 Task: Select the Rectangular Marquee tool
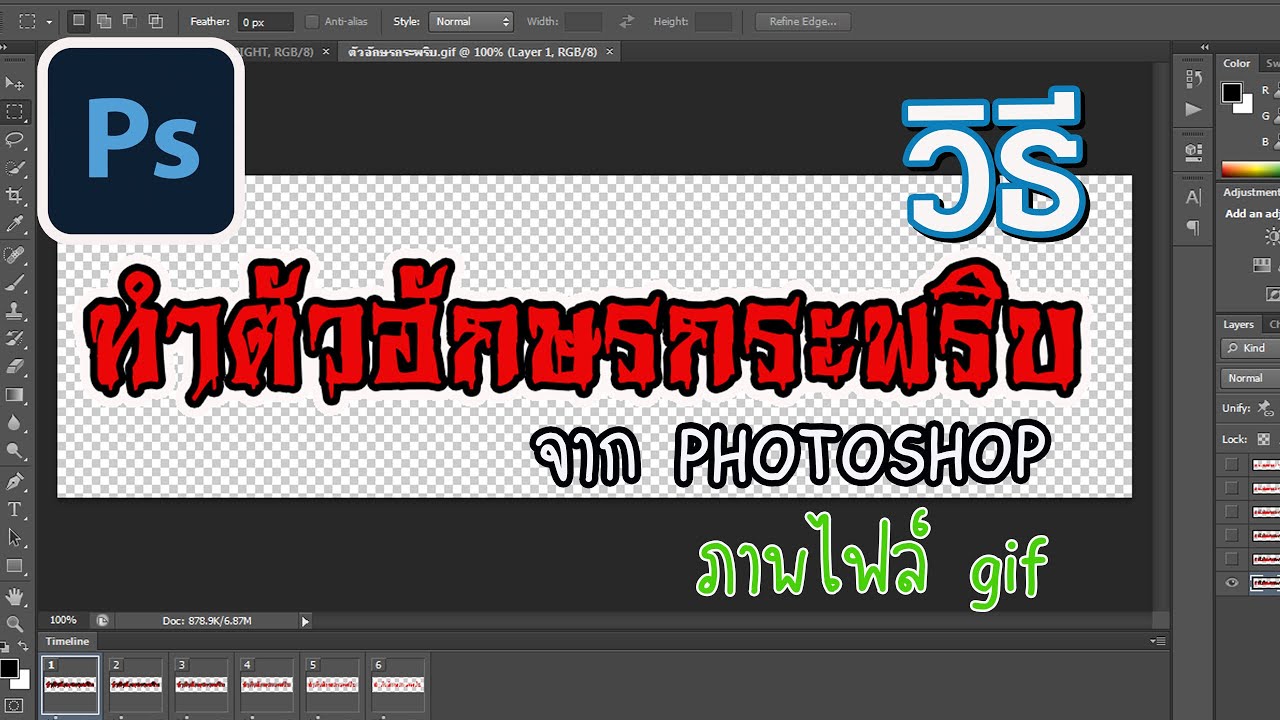point(15,111)
